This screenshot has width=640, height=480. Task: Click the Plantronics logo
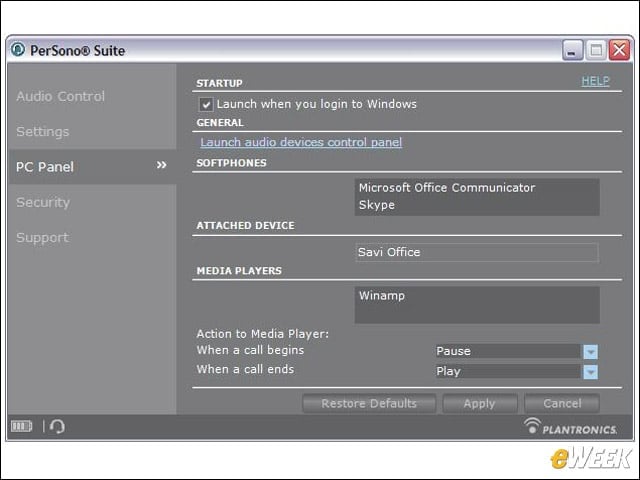coord(570,427)
